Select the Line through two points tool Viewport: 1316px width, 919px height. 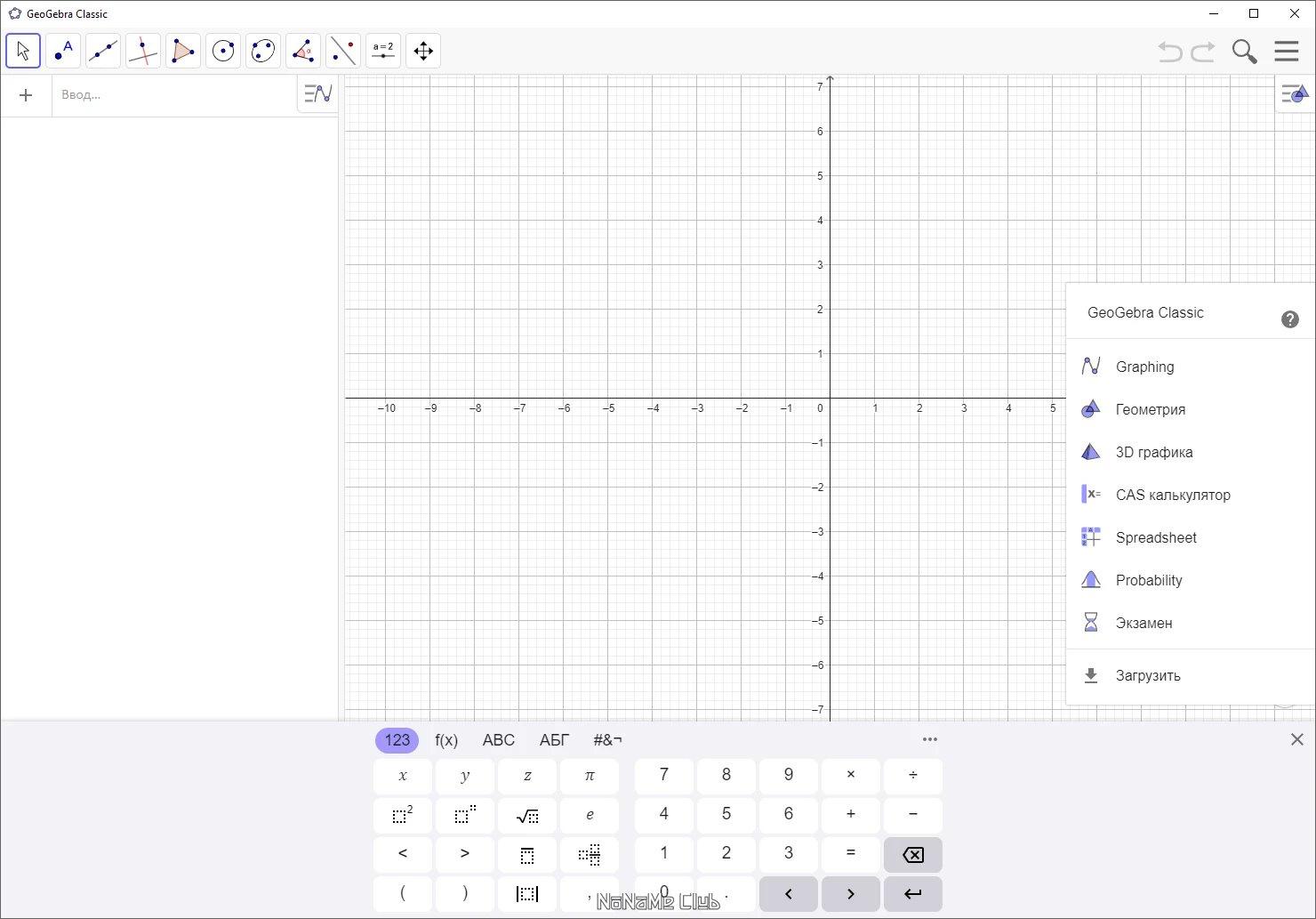pyautogui.click(x=103, y=51)
